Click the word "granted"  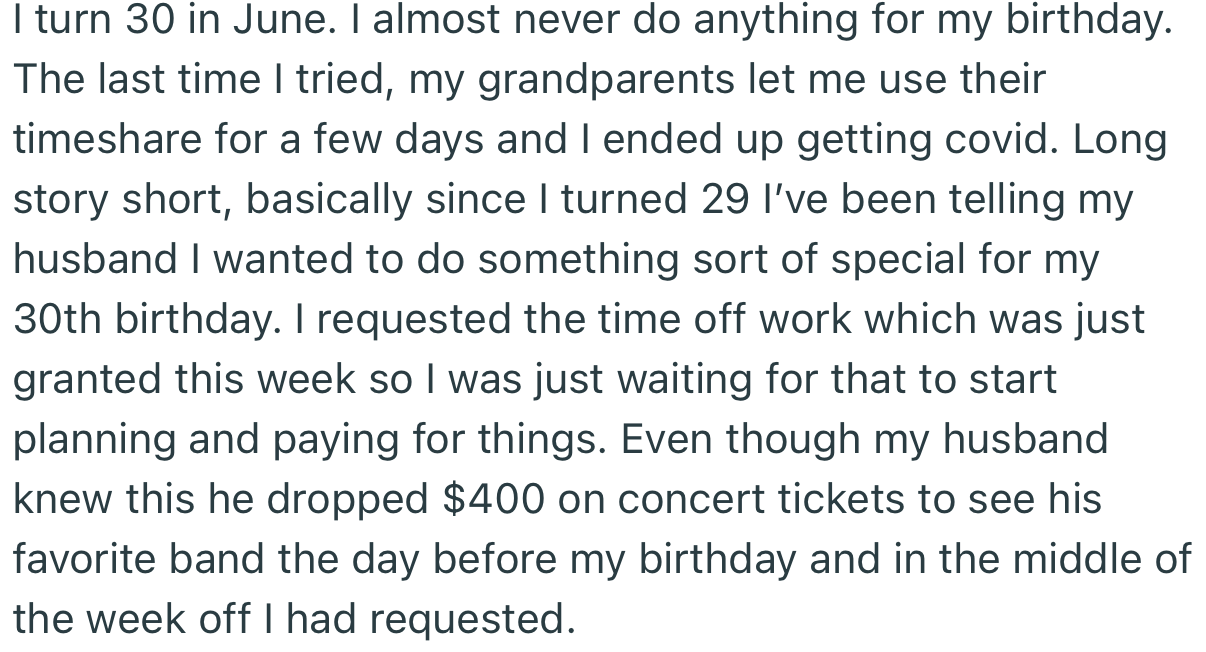(x=86, y=380)
